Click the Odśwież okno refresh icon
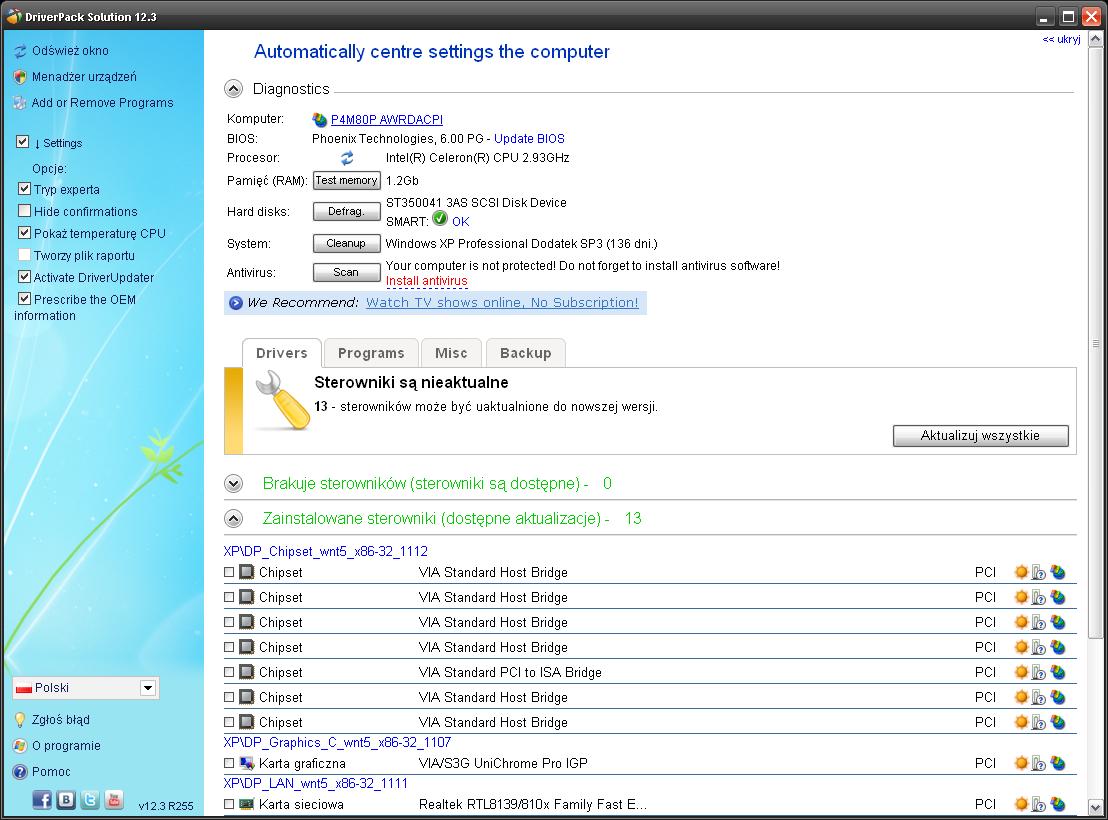Screen dimensions: 1108x820 pos(20,51)
